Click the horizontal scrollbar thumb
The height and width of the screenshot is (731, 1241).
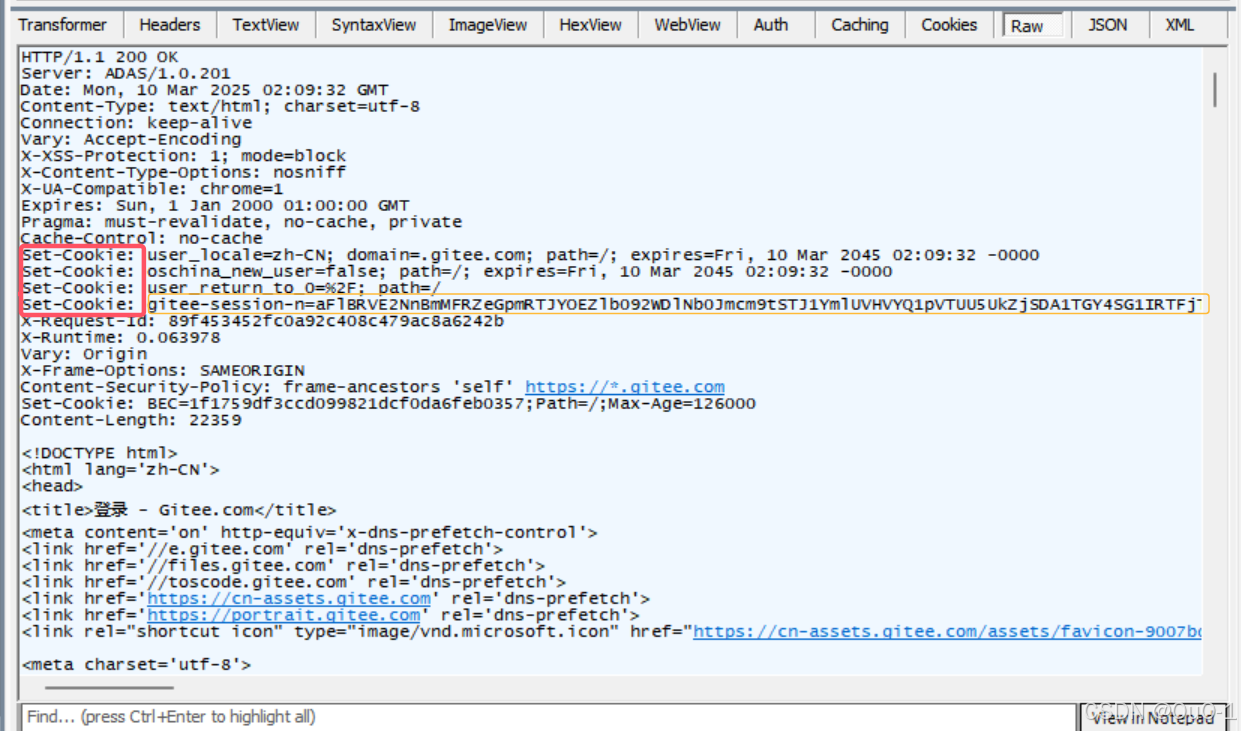coord(109,687)
